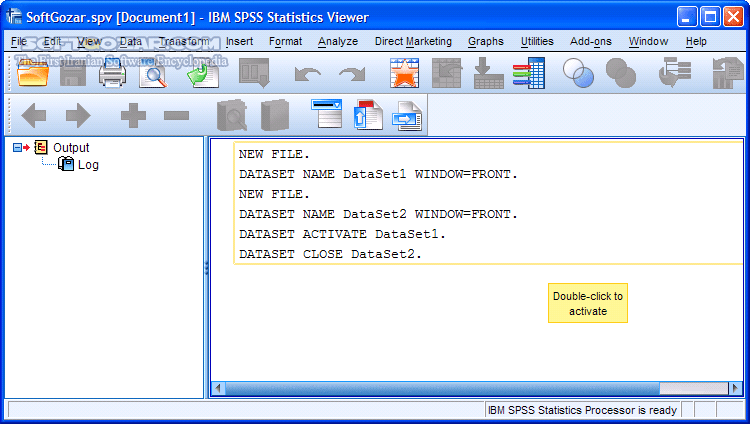Open Print Preview magnifier icon
This screenshot has height=424, width=750.
click(x=154, y=74)
